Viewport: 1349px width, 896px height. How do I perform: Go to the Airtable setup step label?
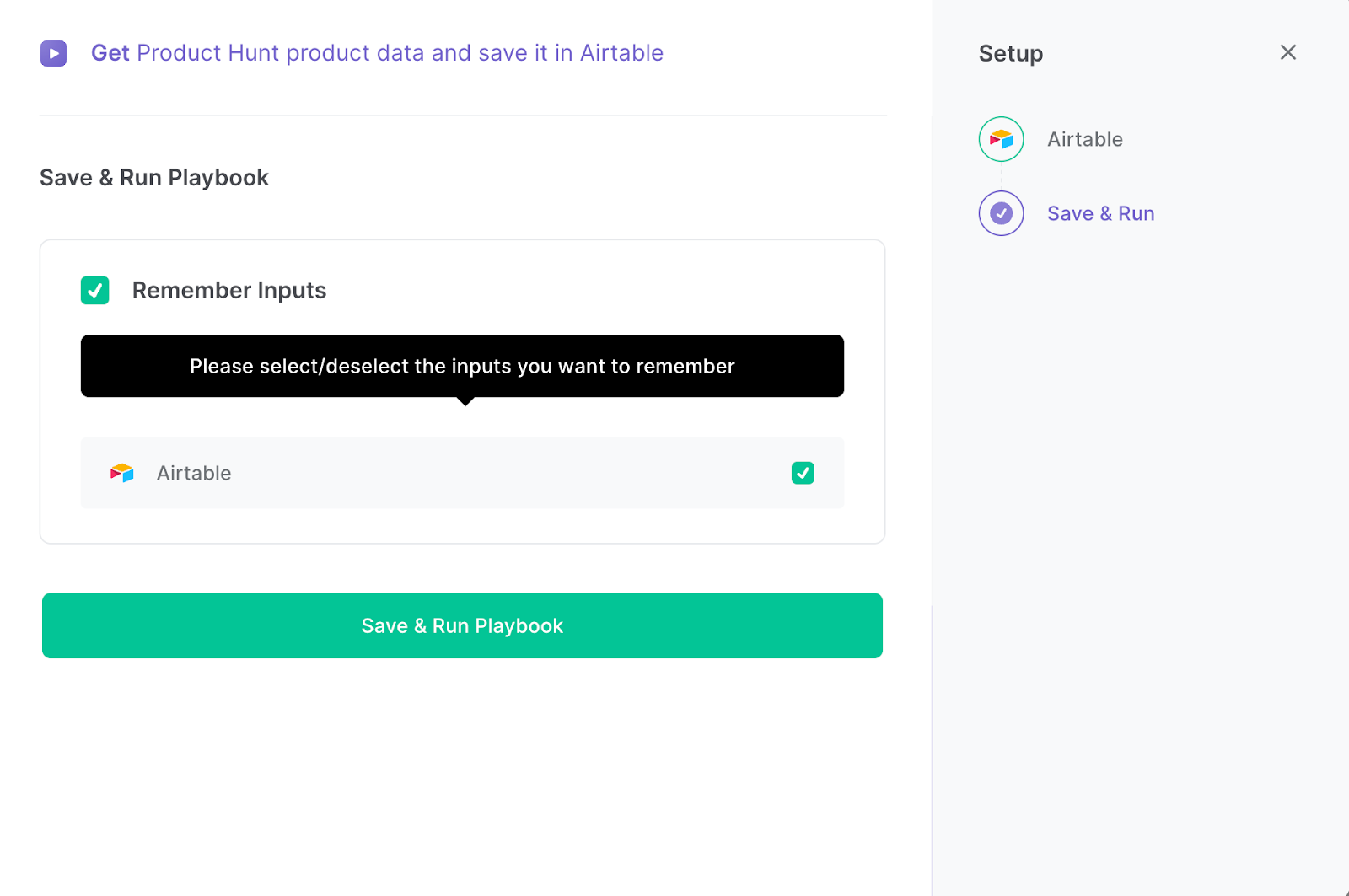1085,139
